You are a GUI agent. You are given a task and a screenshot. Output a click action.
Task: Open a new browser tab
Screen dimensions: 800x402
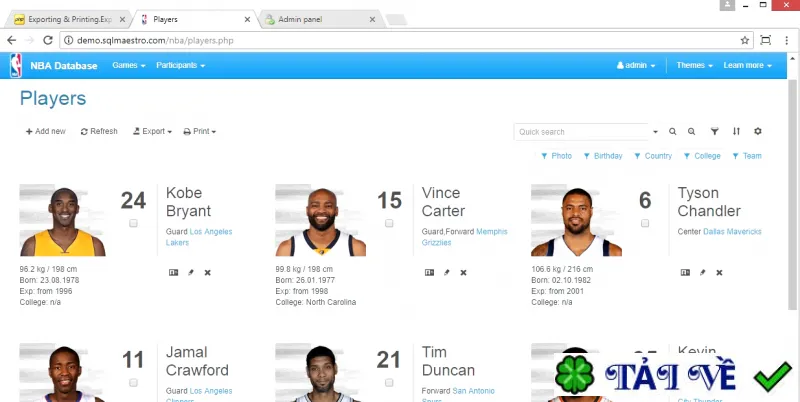(396, 20)
